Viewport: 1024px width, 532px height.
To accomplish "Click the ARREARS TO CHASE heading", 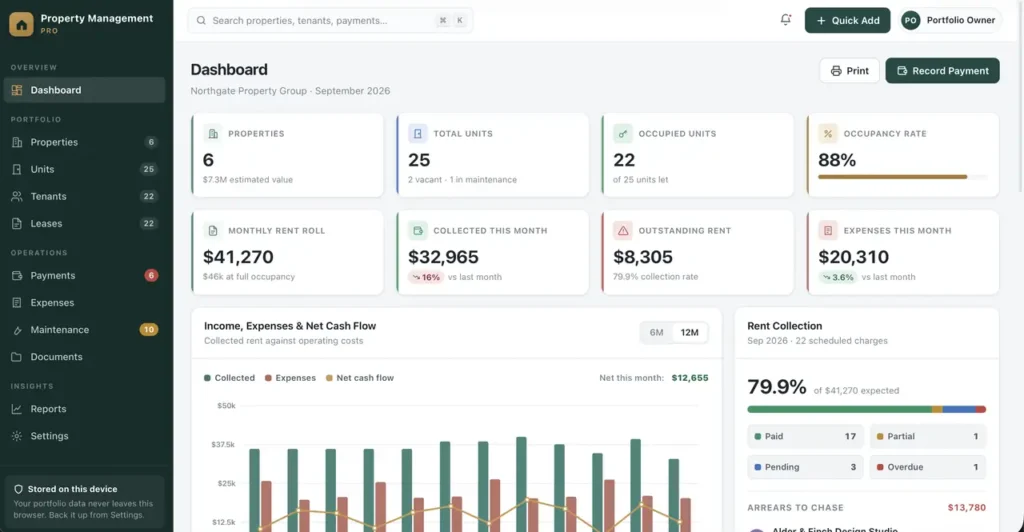I will tap(795, 507).
